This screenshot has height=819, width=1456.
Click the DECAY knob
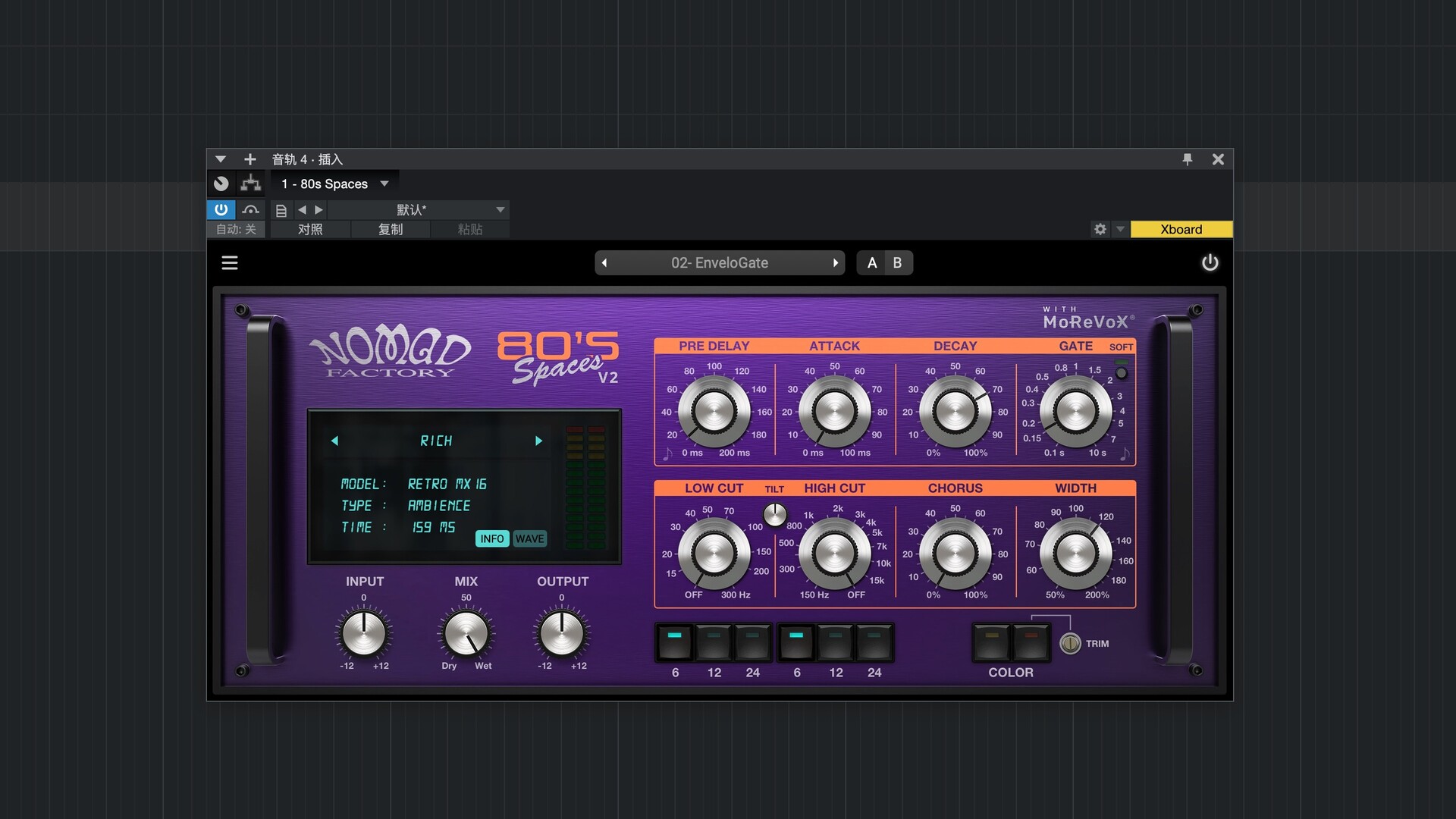click(x=955, y=412)
